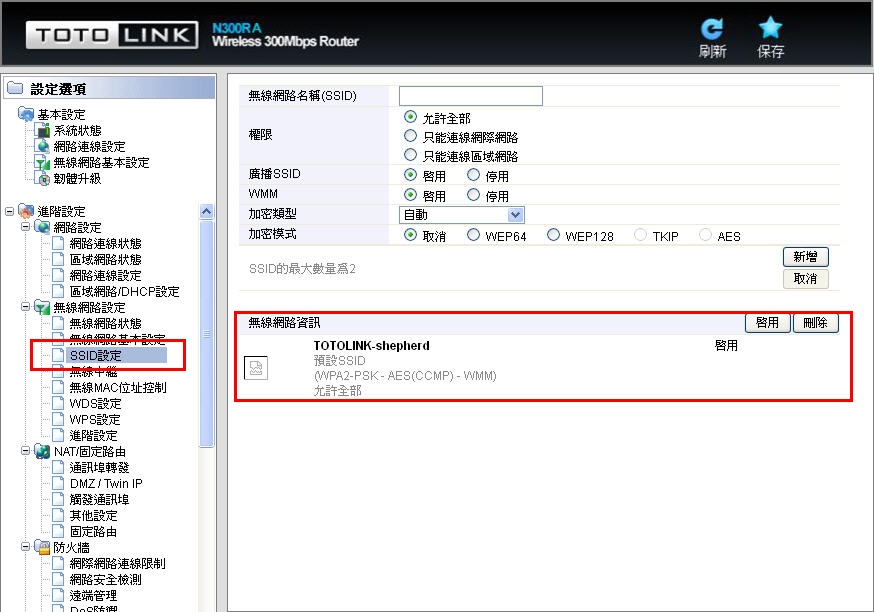Enable 廣播SSID with the 啟用 radio
The image size is (874, 612).
pos(410,175)
